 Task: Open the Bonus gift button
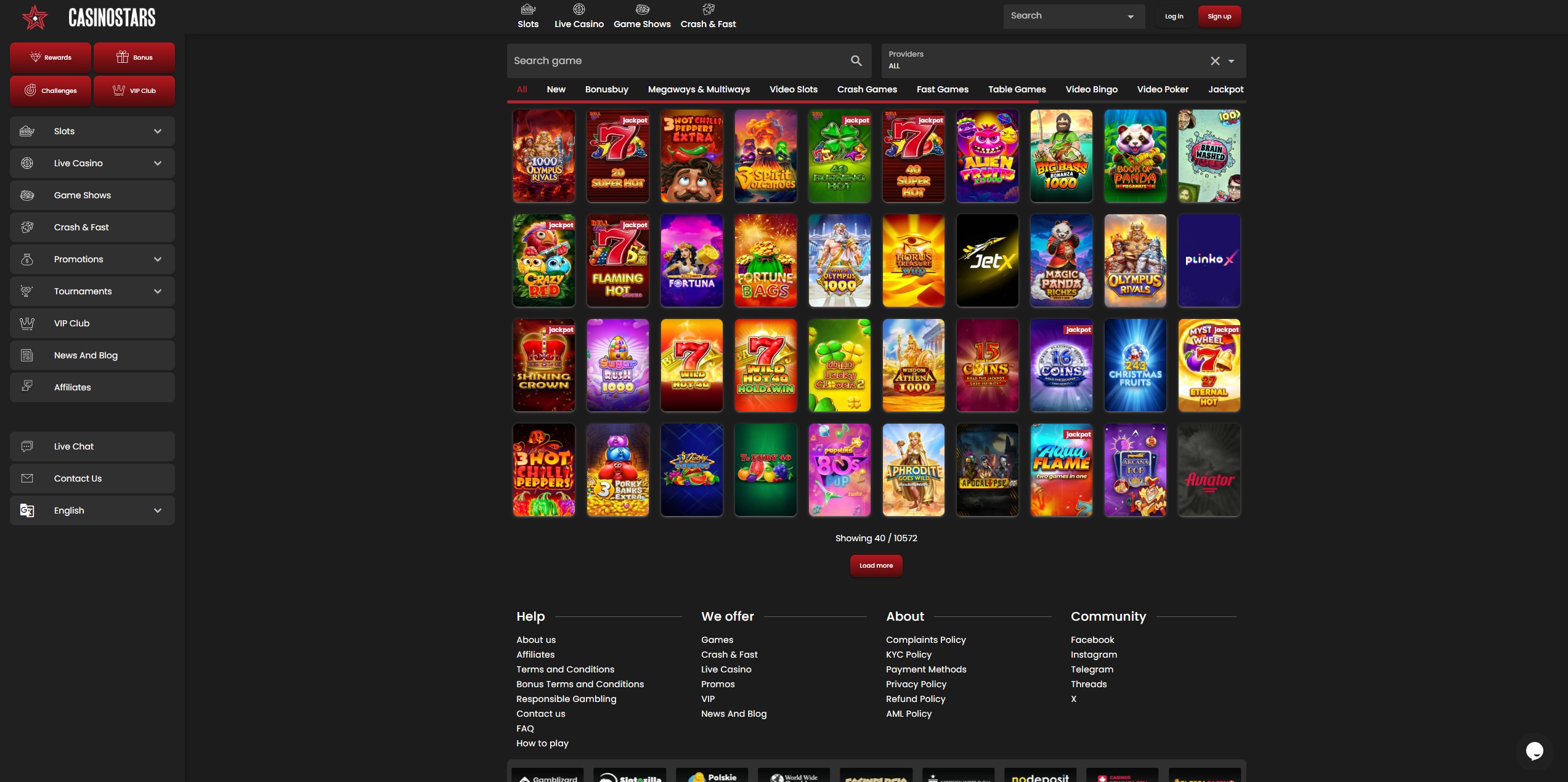pos(134,57)
